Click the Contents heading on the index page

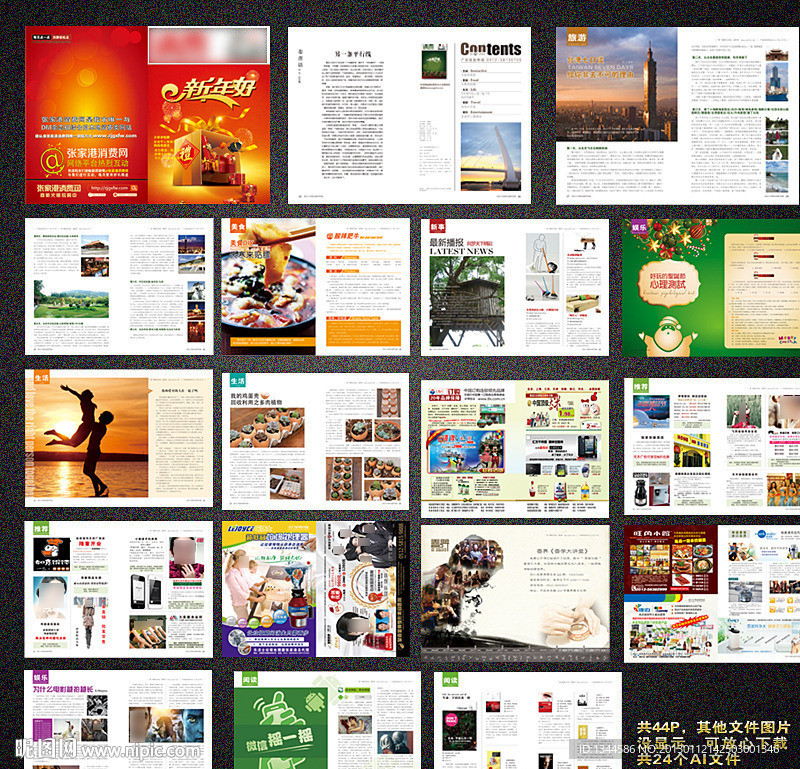(x=490, y=49)
